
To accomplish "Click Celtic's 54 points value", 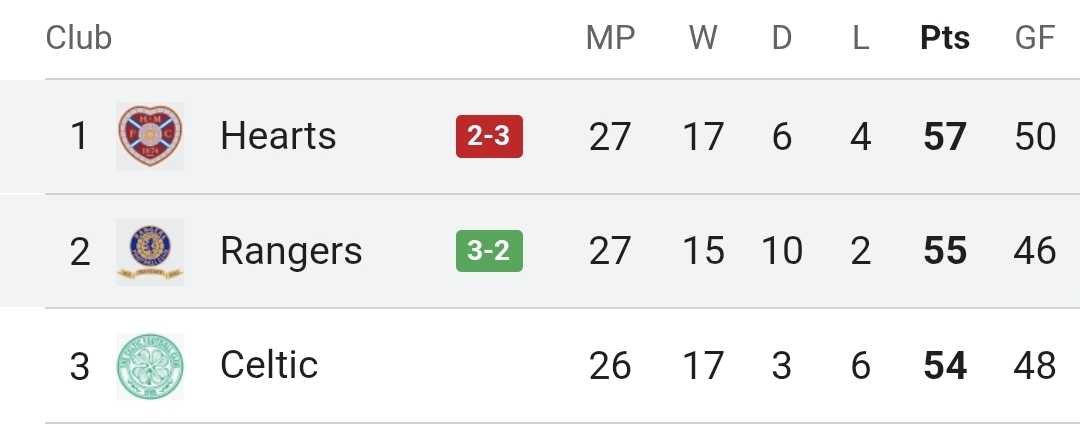I will click(945, 365).
